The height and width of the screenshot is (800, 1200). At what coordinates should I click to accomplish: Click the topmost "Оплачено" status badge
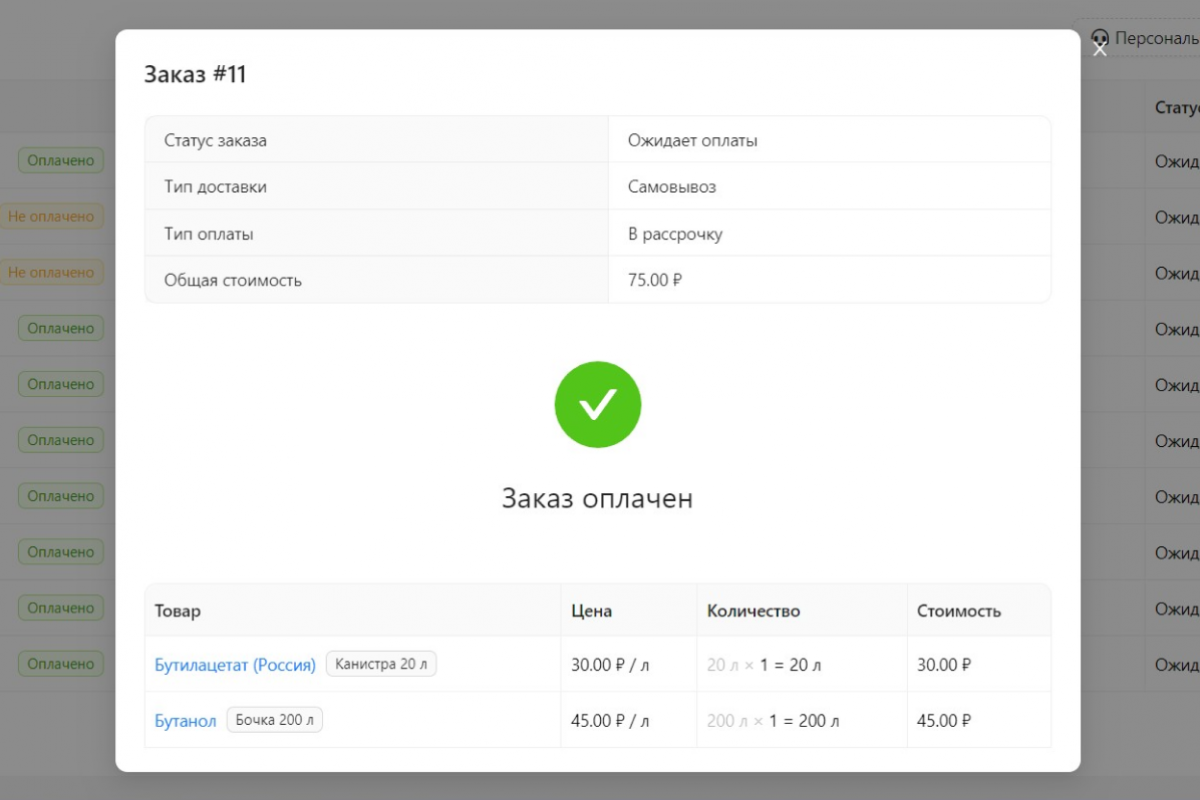60,160
